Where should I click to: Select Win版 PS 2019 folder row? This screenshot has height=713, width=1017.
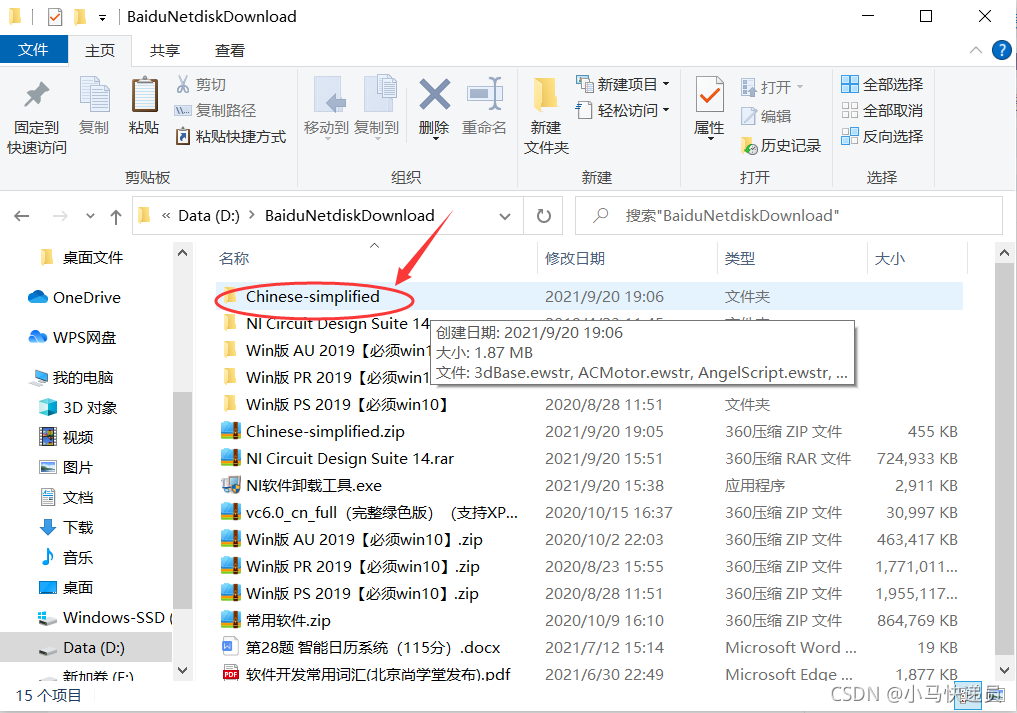pyautogui.click(x=589, y=404)
